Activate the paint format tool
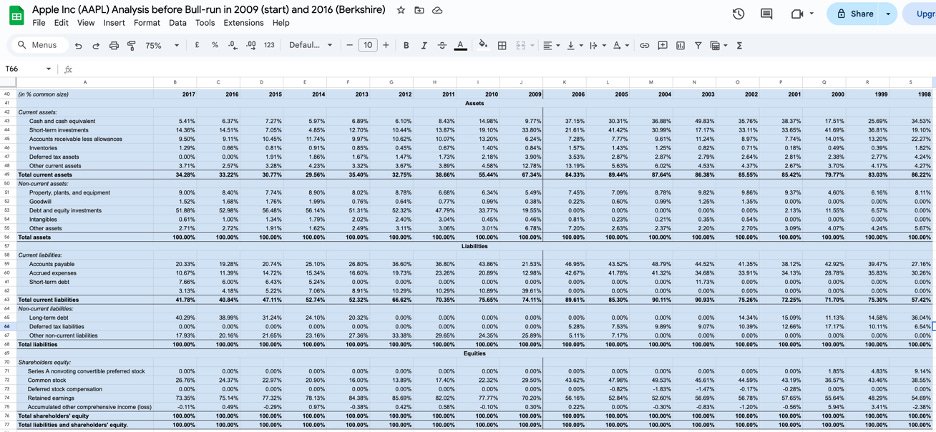Image resolution: width=936 pixels, height=432 pixels. click(131, 45)
